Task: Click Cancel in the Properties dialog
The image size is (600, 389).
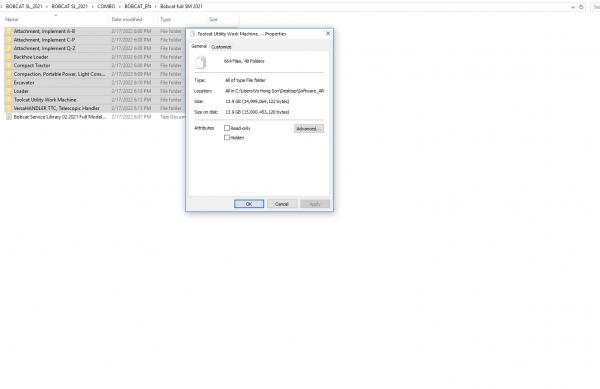Action: (282, 204)
